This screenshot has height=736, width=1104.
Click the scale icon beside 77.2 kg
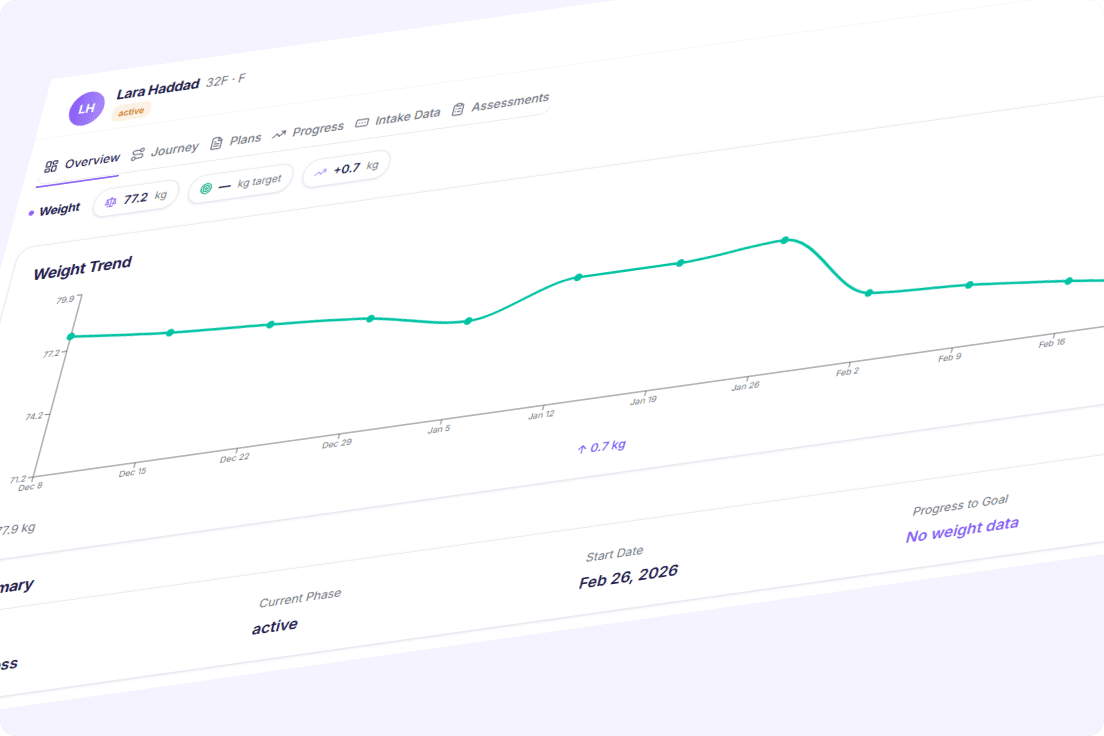coord(111,201)
